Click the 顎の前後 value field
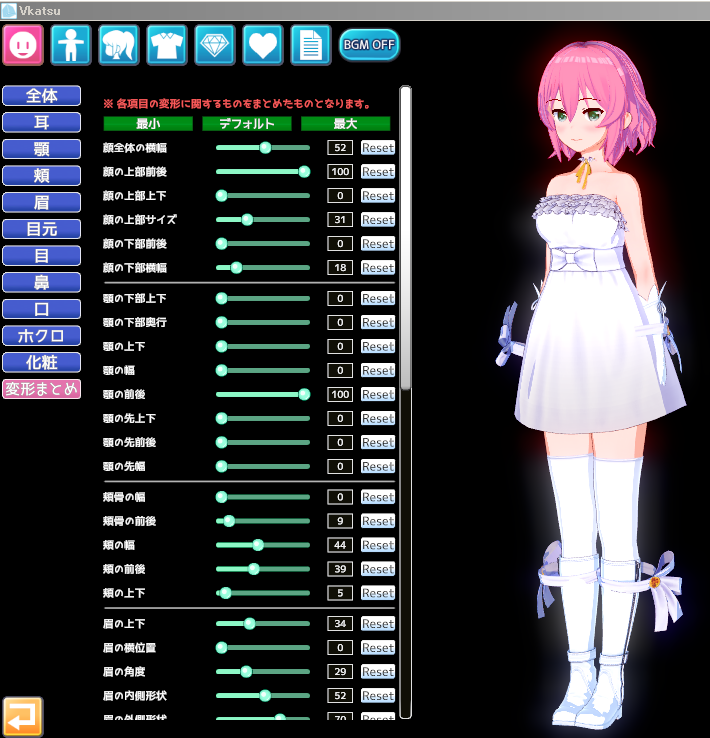This screenshot has height=738, width=710. point(340,395)
